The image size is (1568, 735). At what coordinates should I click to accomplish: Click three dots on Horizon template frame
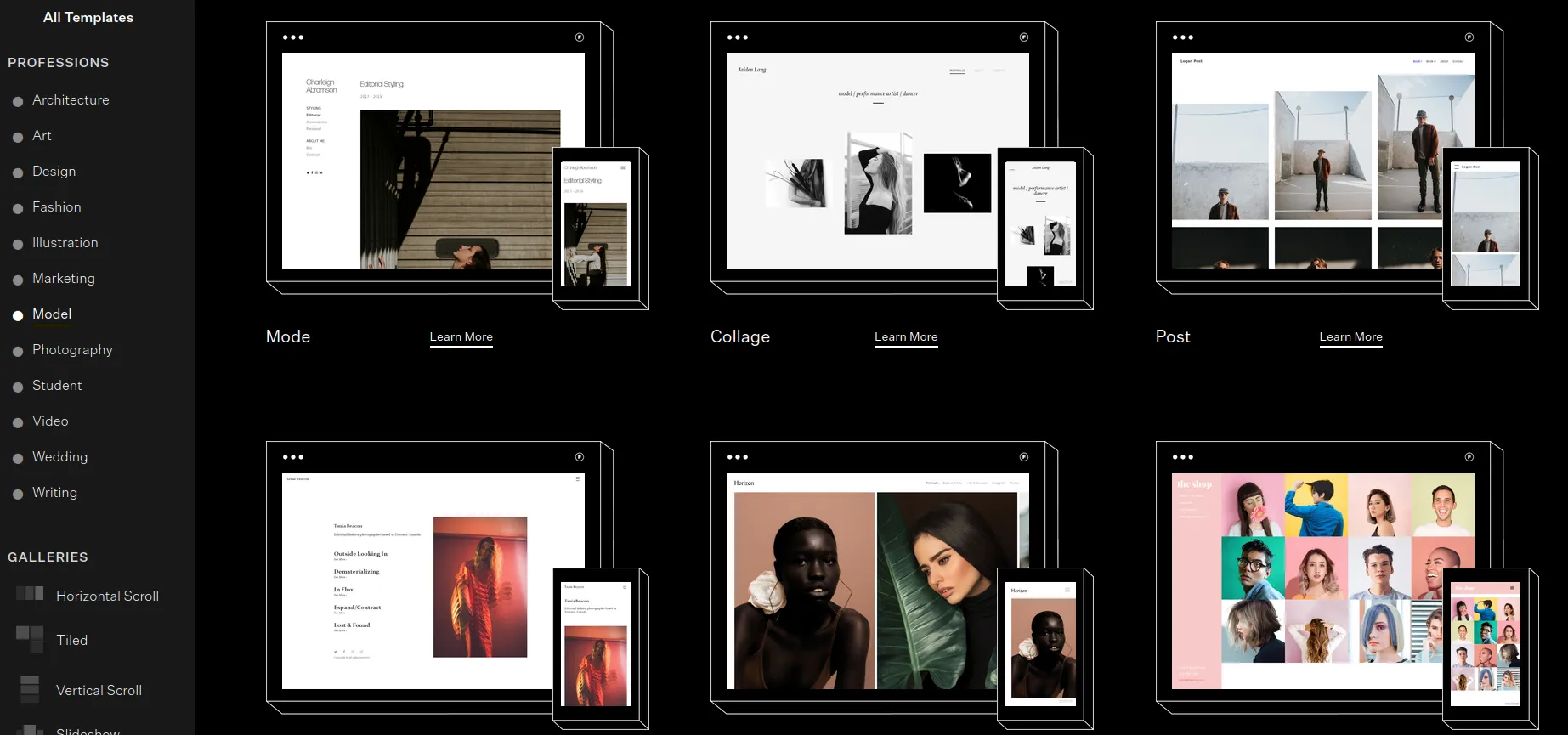click(738, 457)
